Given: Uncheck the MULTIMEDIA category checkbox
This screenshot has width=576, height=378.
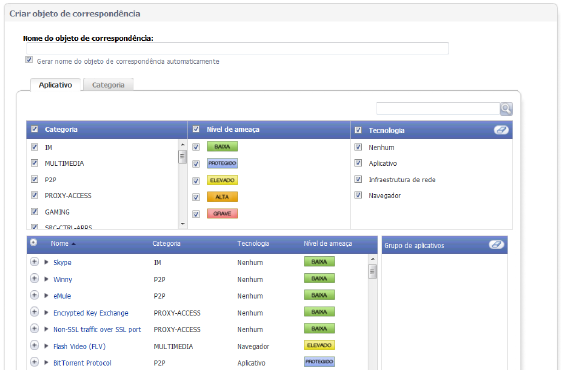Looking at the screenshot, I should click(x=35, y=163).
